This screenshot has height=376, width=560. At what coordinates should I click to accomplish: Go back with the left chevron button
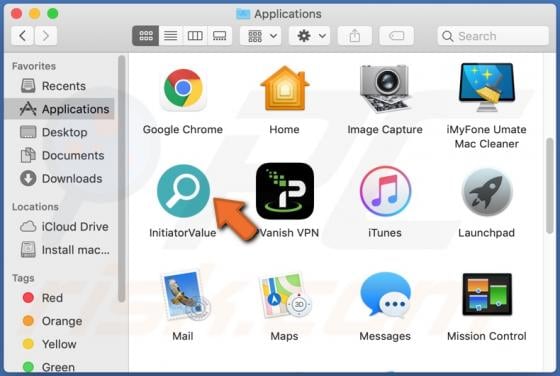(22, 36)
